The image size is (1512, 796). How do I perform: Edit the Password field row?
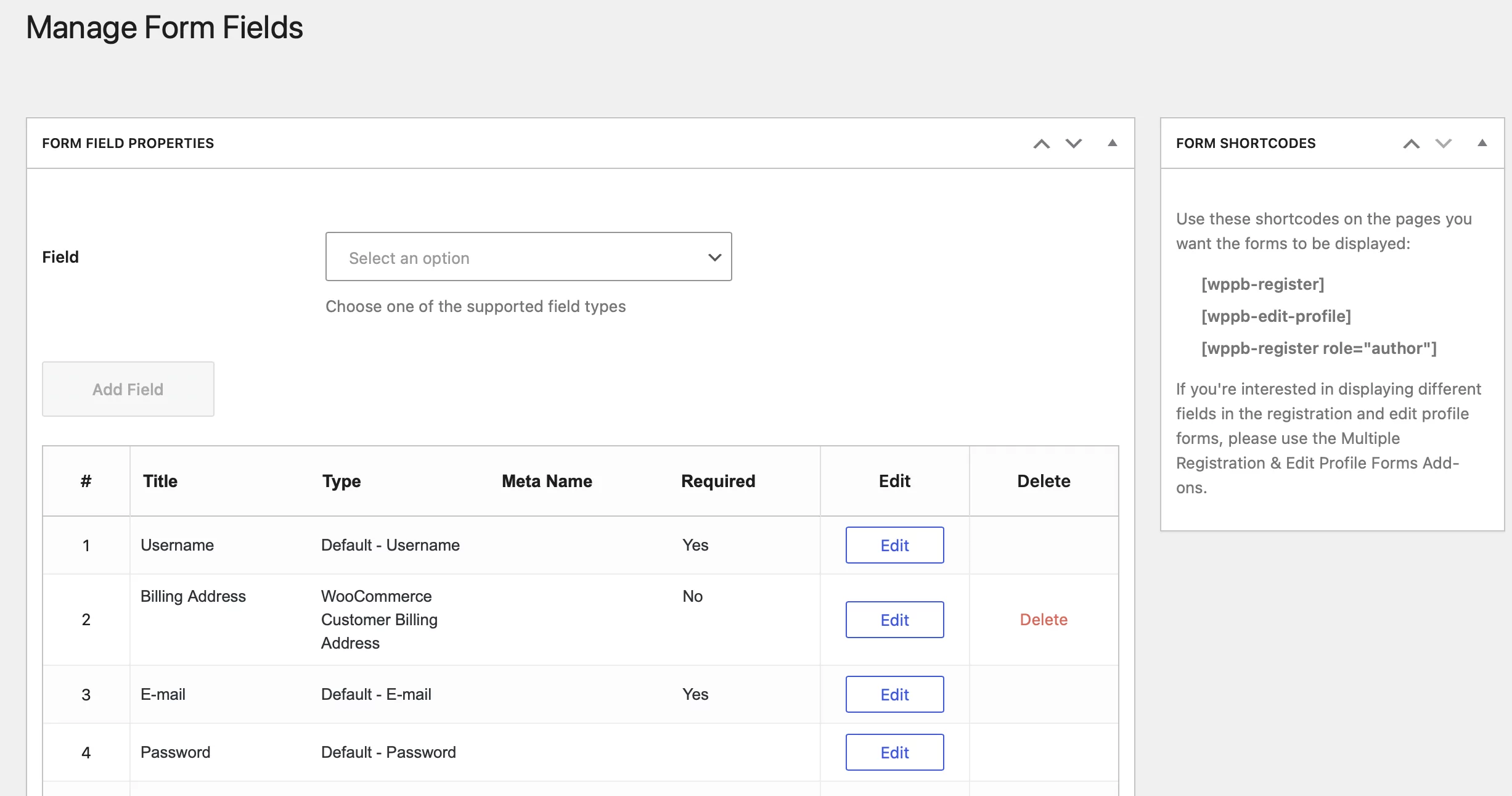pyautogui.click(x=895, y=752)
